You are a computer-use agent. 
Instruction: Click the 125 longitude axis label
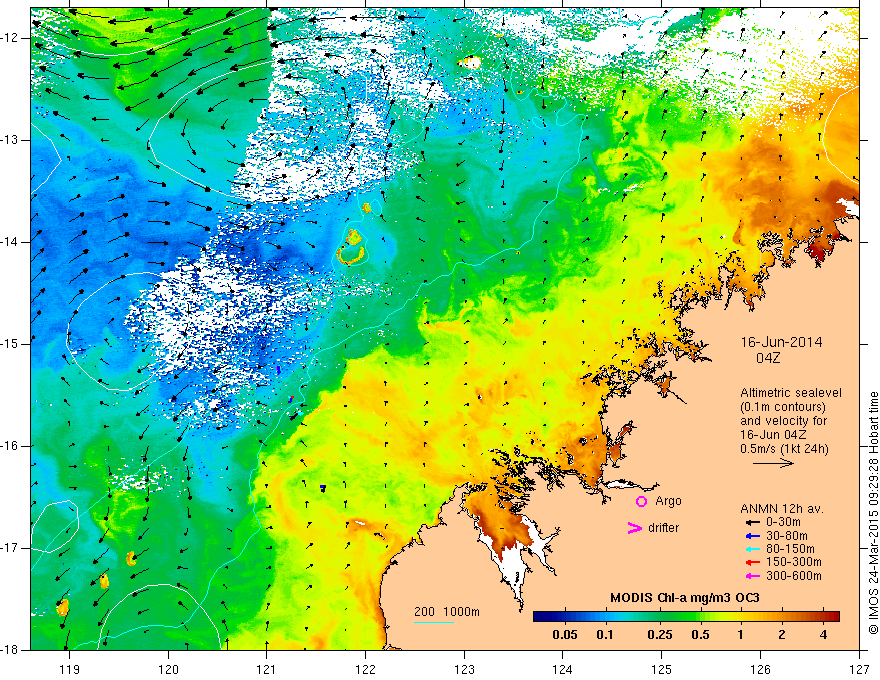point(662,670)
